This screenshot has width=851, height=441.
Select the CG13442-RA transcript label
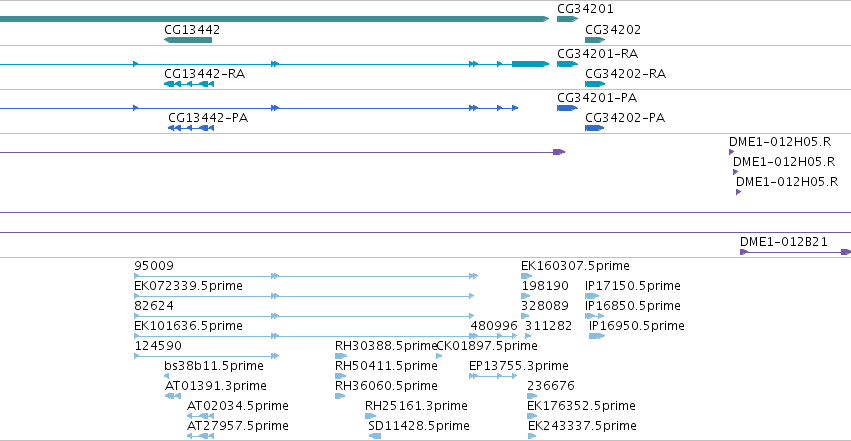click(205, 74)
